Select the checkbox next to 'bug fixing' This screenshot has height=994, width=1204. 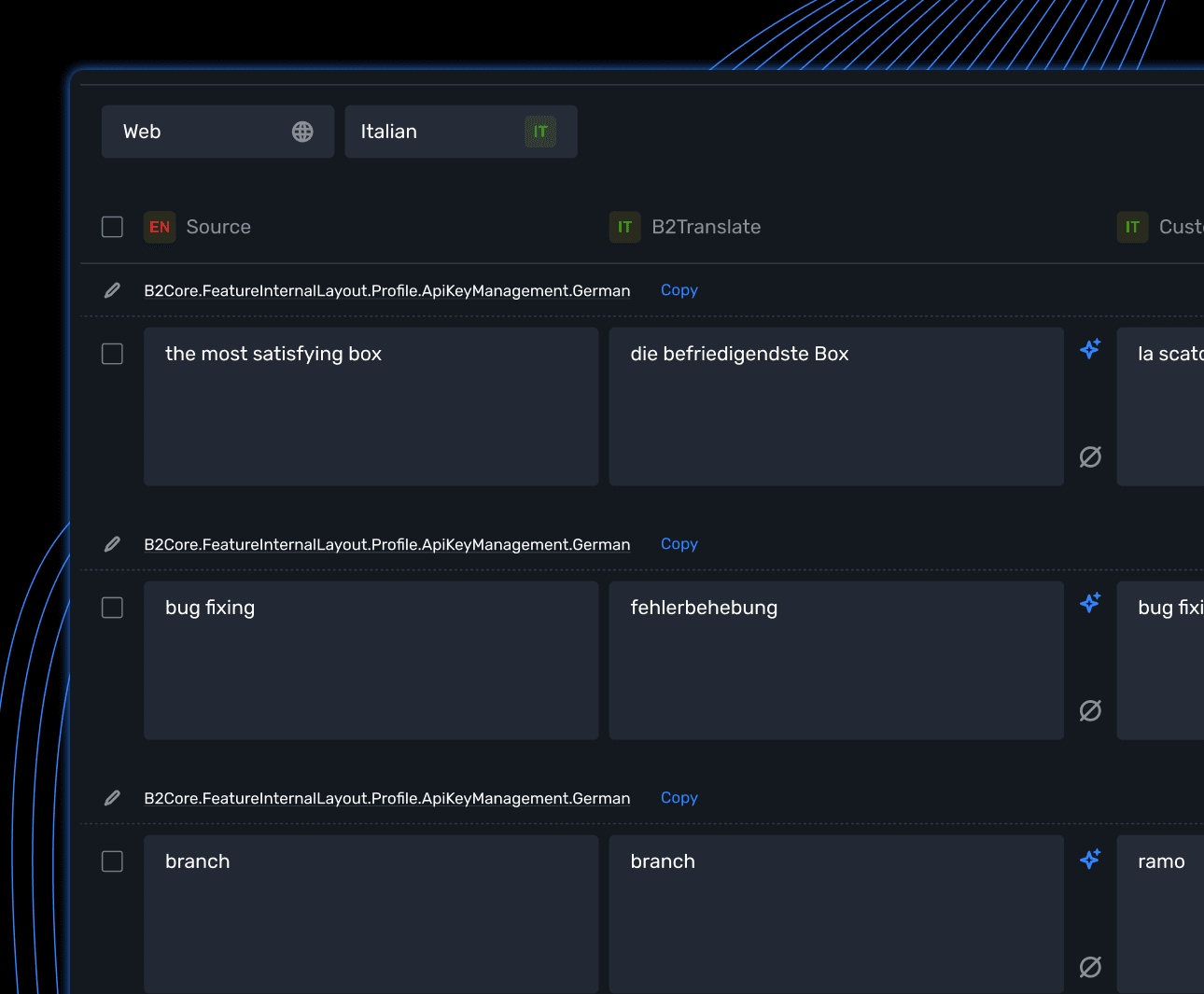coord(112,608)
